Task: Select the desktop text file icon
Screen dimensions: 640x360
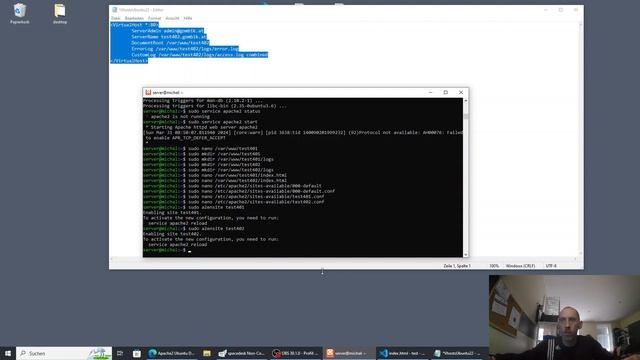Action: [60, 13]
